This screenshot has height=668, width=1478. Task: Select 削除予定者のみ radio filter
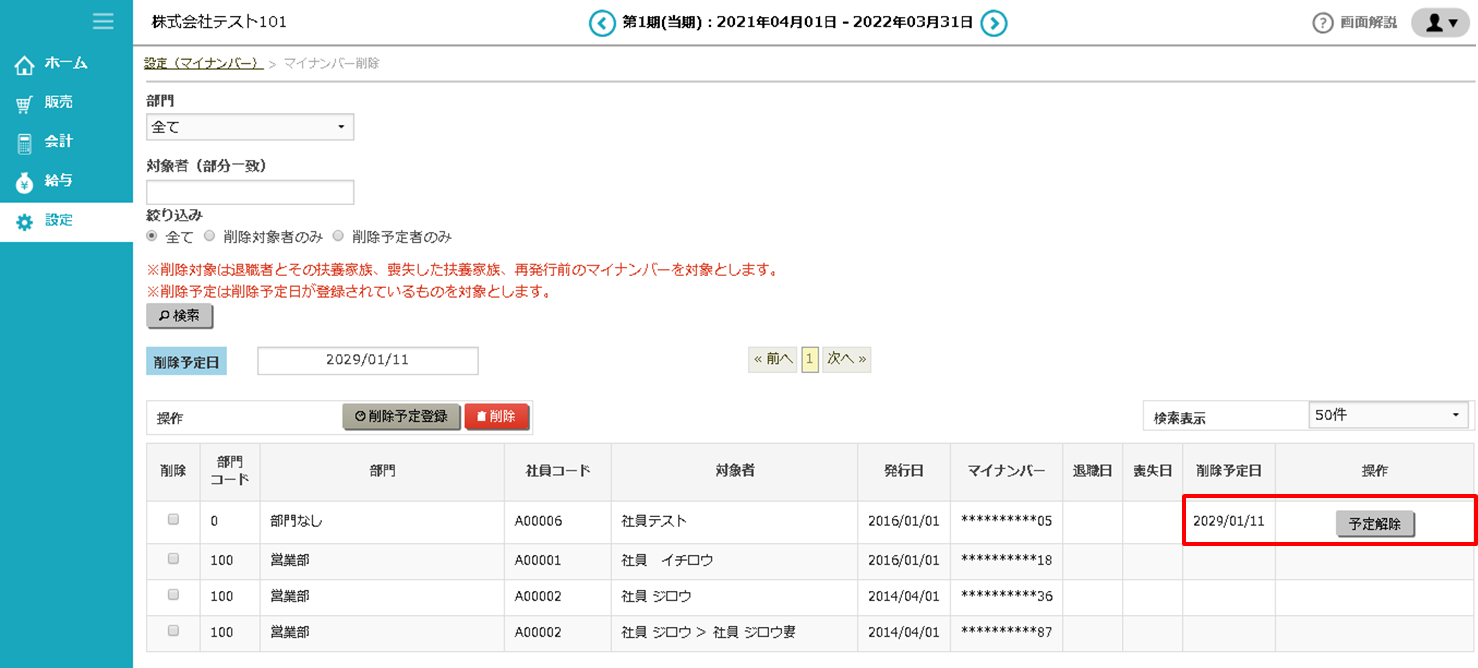click(338, 237)
